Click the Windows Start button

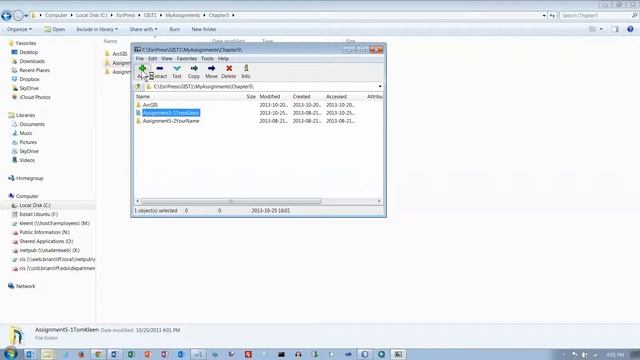[x=10, y=354]
